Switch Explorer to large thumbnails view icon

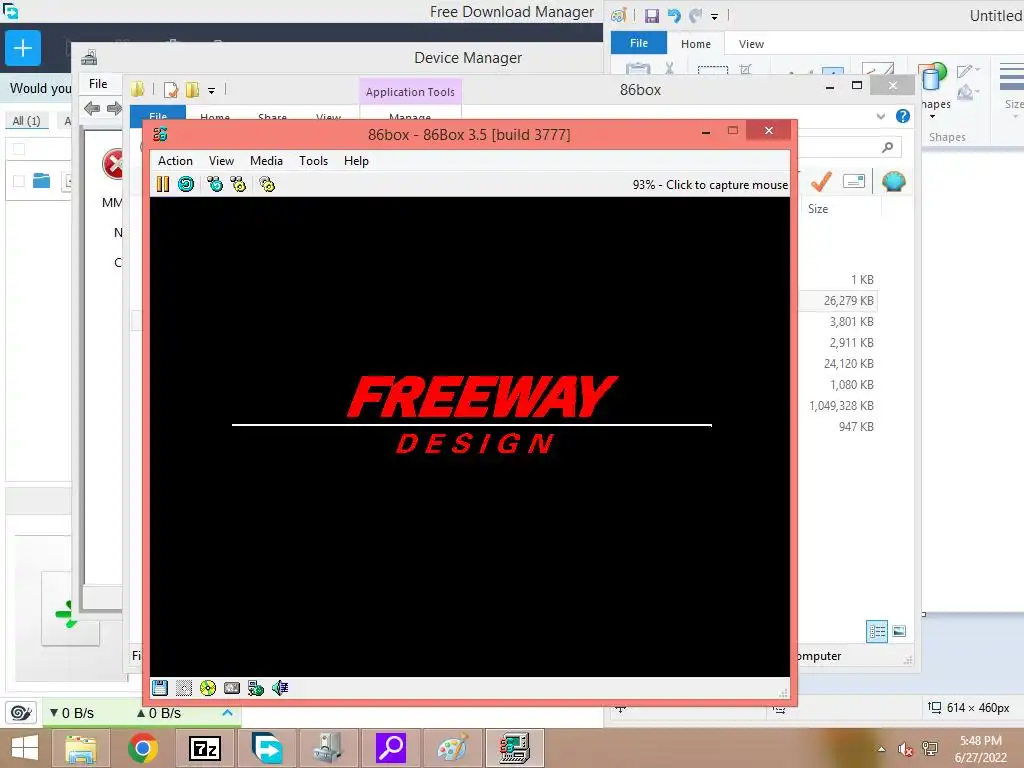coord(899,631)
